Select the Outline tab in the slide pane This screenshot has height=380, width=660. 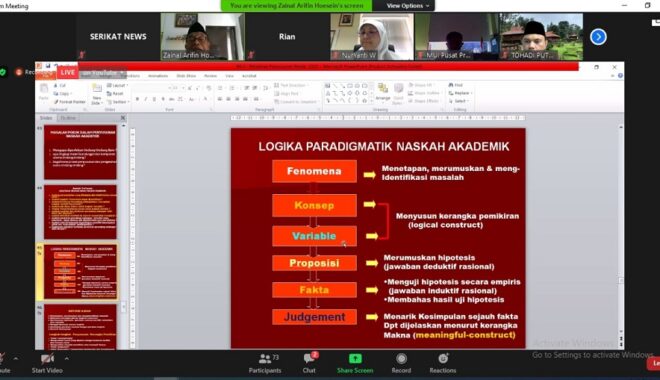pos(68,118)
